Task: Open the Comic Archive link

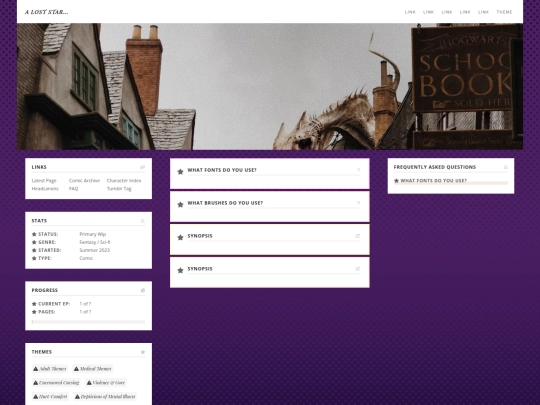Action: click(x=84, y=180)
